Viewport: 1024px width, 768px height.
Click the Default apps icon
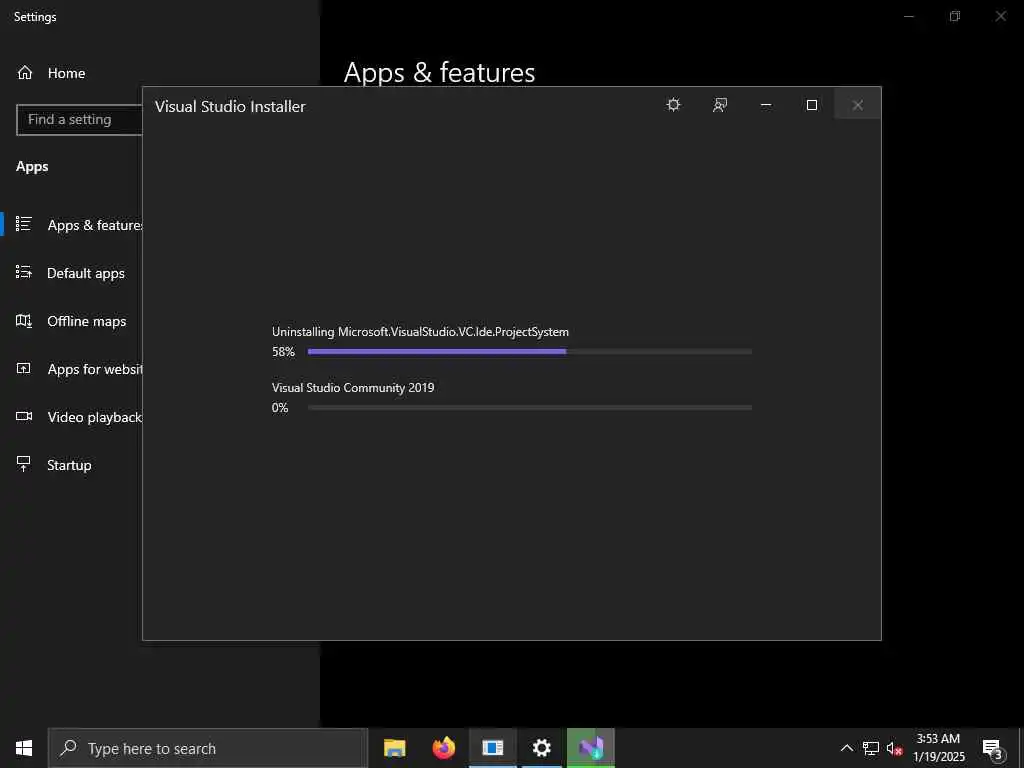tap(24, 272)
